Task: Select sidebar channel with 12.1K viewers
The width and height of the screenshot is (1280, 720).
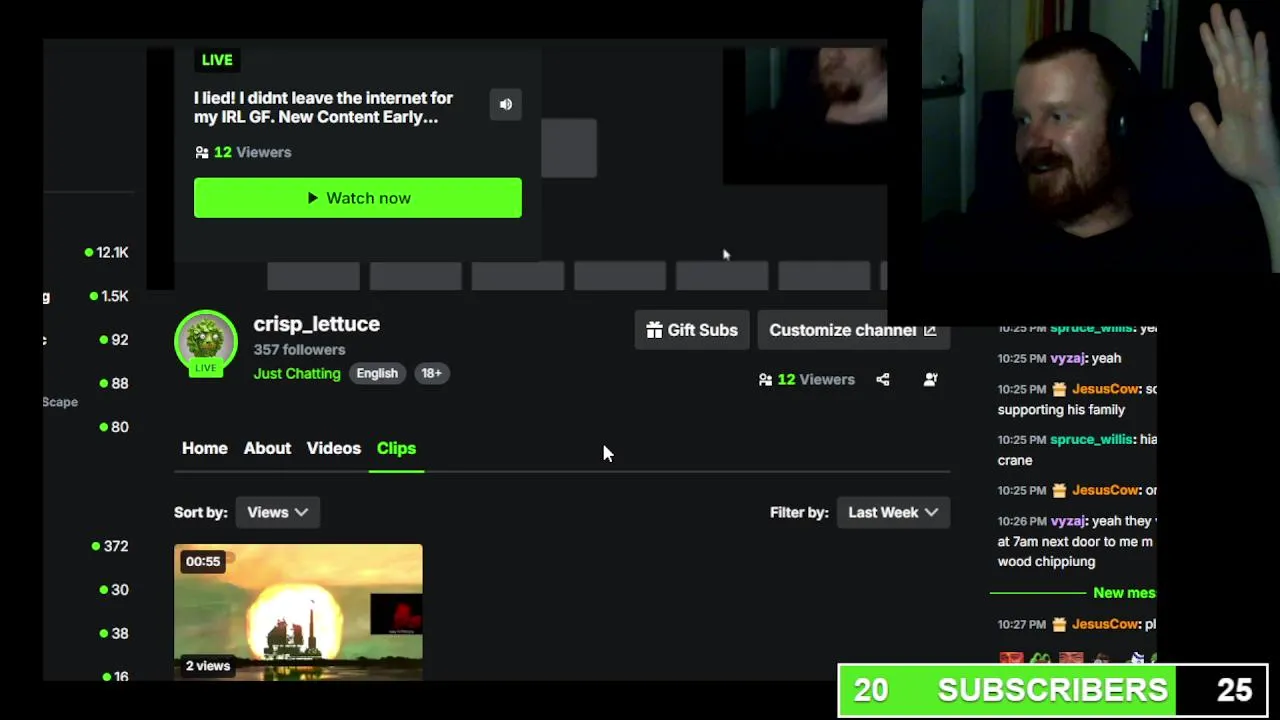Action: click(107, 253)
